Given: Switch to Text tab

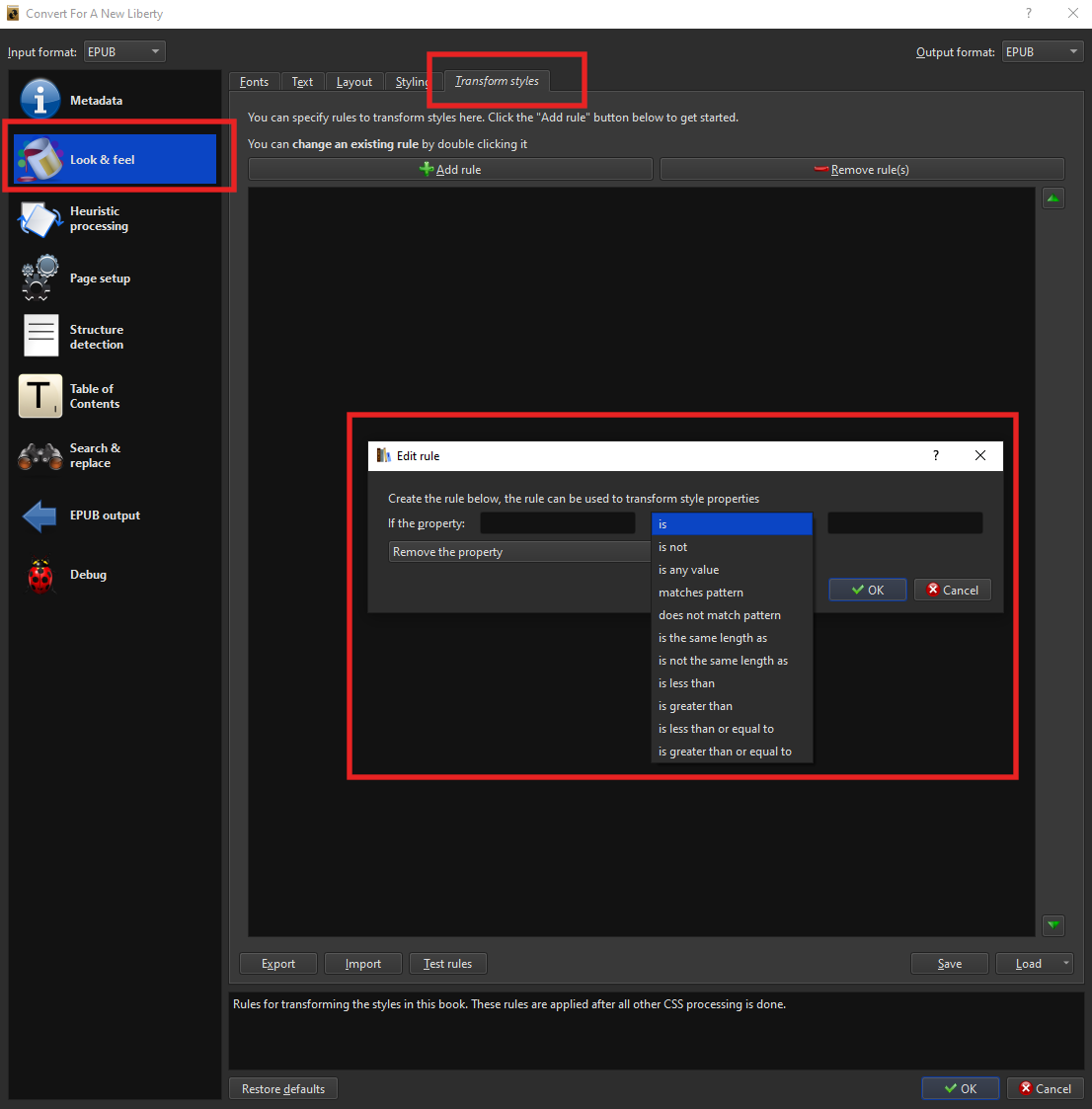Looking at the screenshot, I should click(302, 82).
